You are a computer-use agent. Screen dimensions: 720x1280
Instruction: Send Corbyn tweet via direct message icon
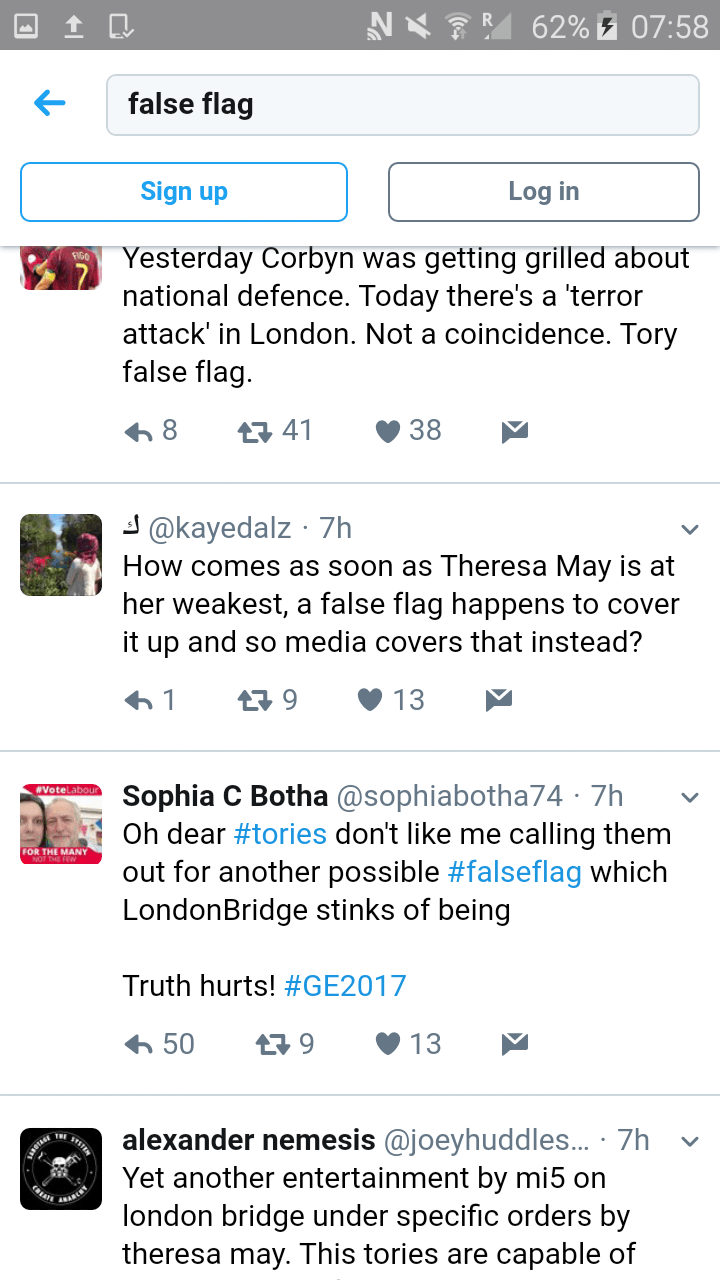(x=514, y=431)
